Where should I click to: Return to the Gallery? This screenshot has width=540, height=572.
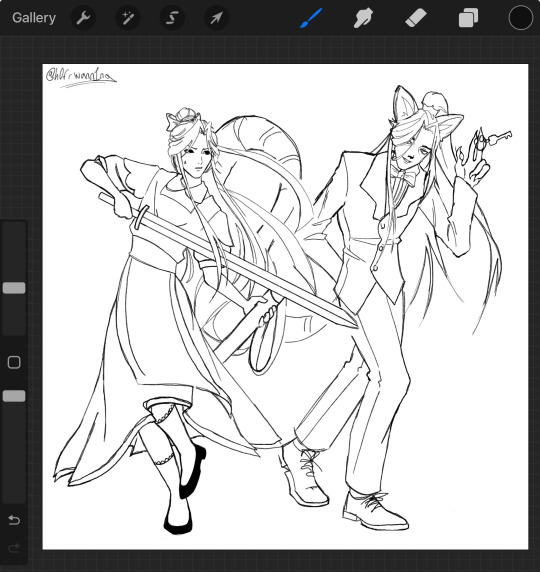coord(34,18)
